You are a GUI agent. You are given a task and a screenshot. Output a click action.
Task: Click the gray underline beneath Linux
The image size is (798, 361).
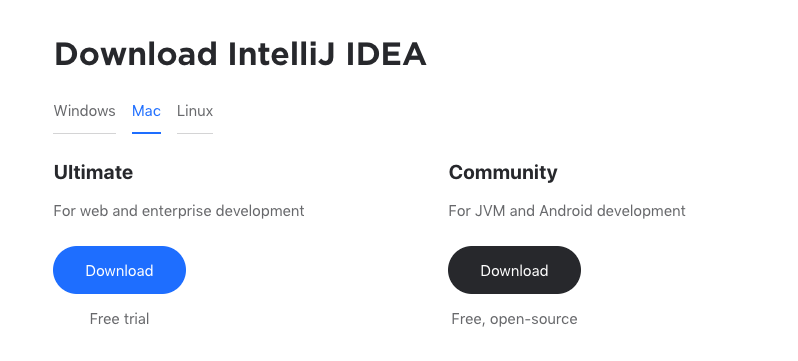[194, 133]
